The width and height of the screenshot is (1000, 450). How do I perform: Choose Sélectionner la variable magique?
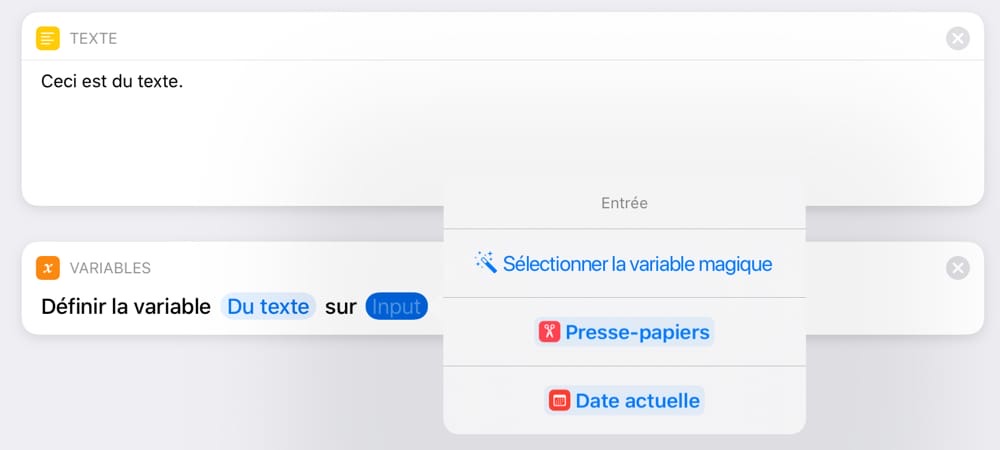click(x=624, y=263)
